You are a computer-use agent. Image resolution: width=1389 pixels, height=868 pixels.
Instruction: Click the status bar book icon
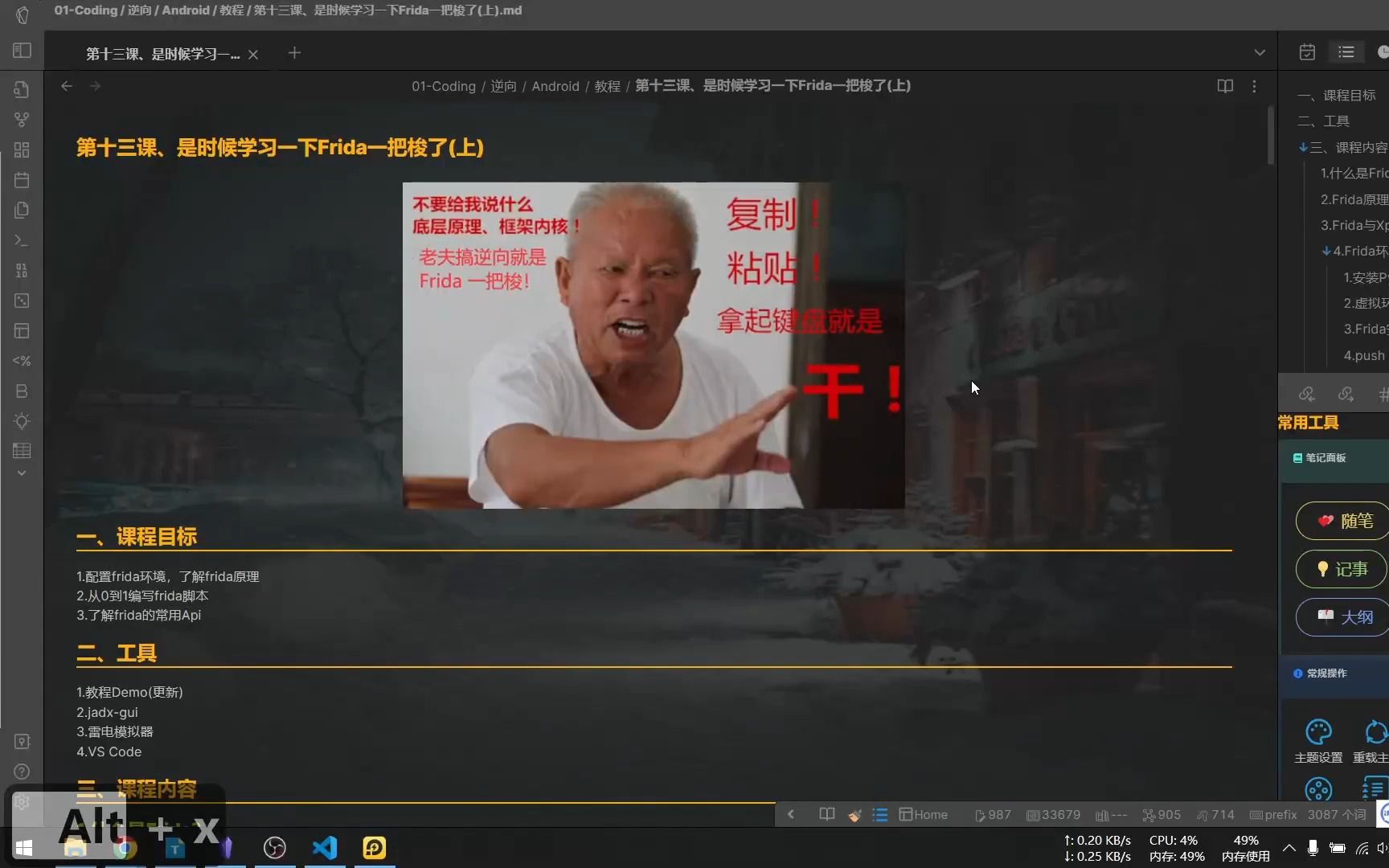tap(826, 814)
